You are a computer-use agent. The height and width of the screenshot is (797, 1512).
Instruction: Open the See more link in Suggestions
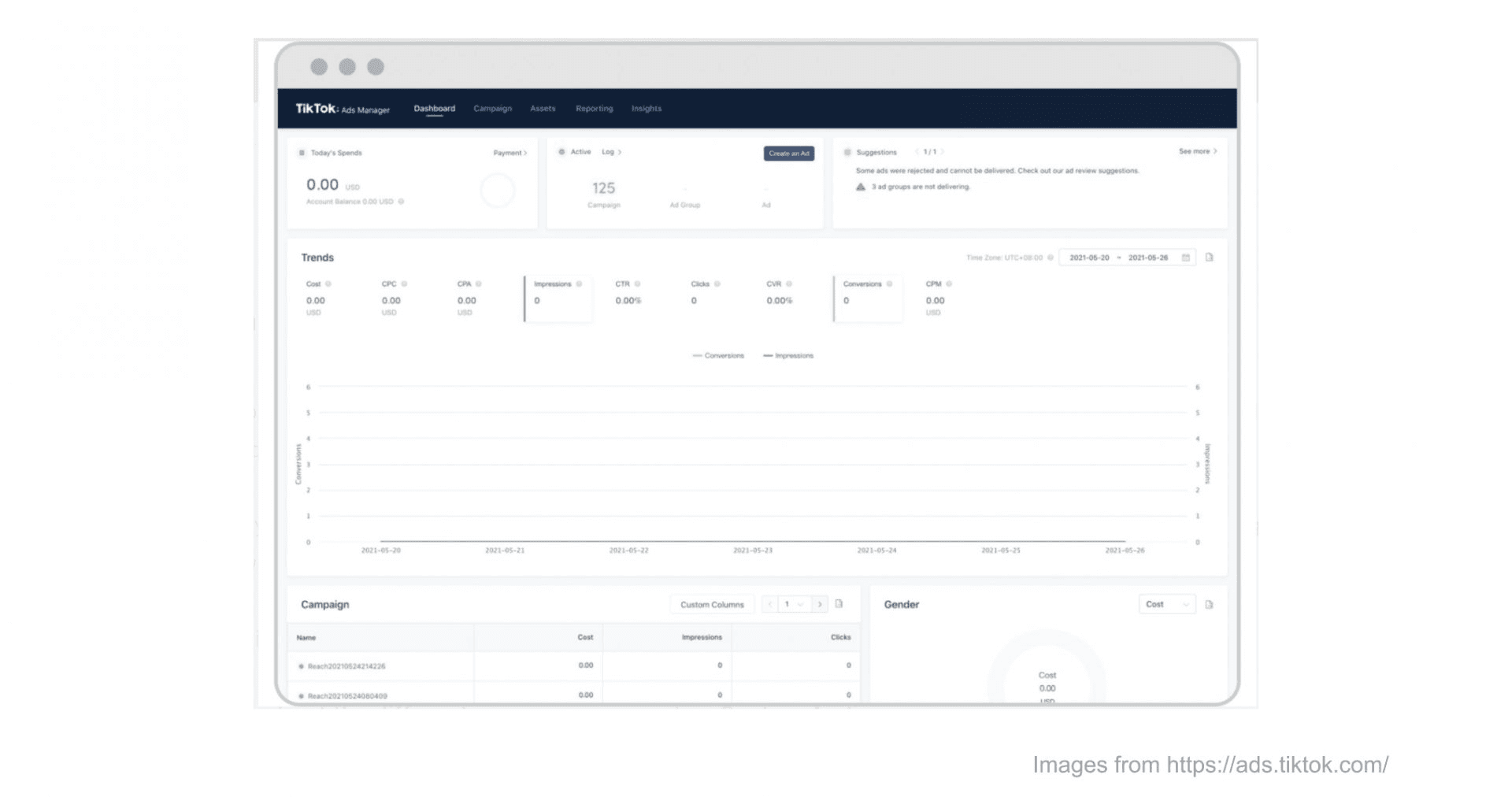click(1197, 151)
